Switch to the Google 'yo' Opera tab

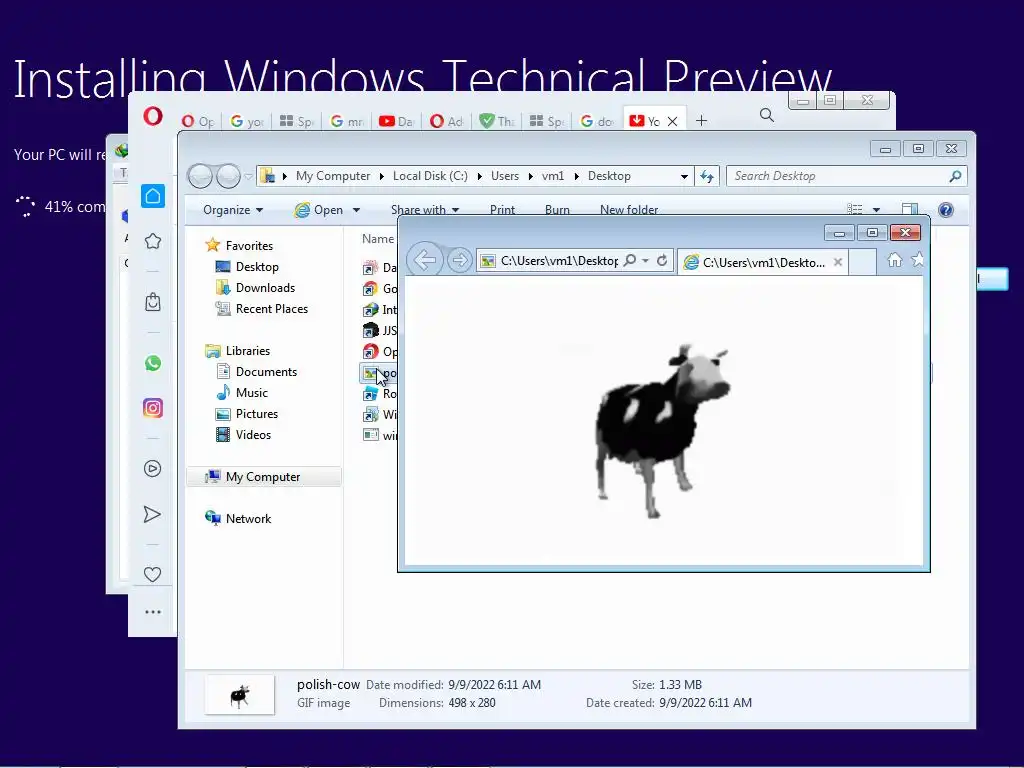(248, 121)
